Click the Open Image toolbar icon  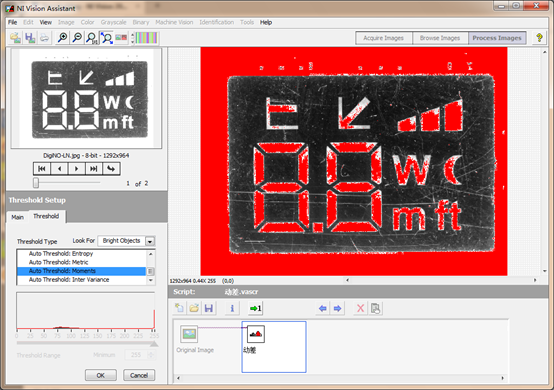pyautogui.click(x=16, y=37)
